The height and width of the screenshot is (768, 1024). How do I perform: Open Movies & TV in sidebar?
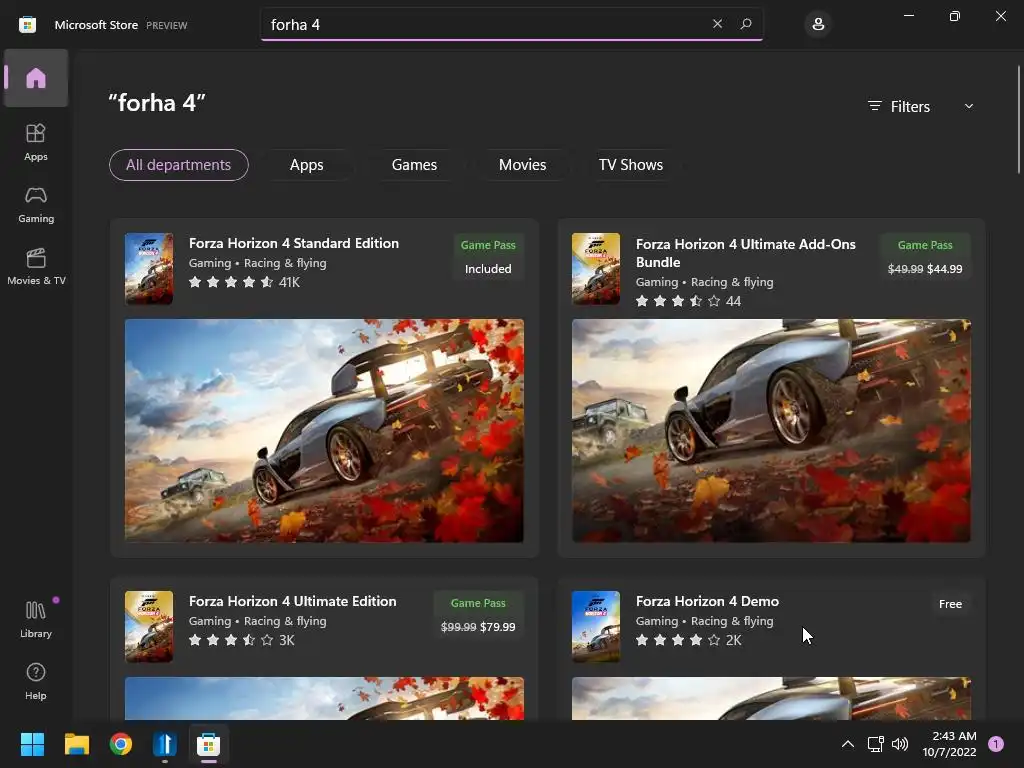(36, 266)
